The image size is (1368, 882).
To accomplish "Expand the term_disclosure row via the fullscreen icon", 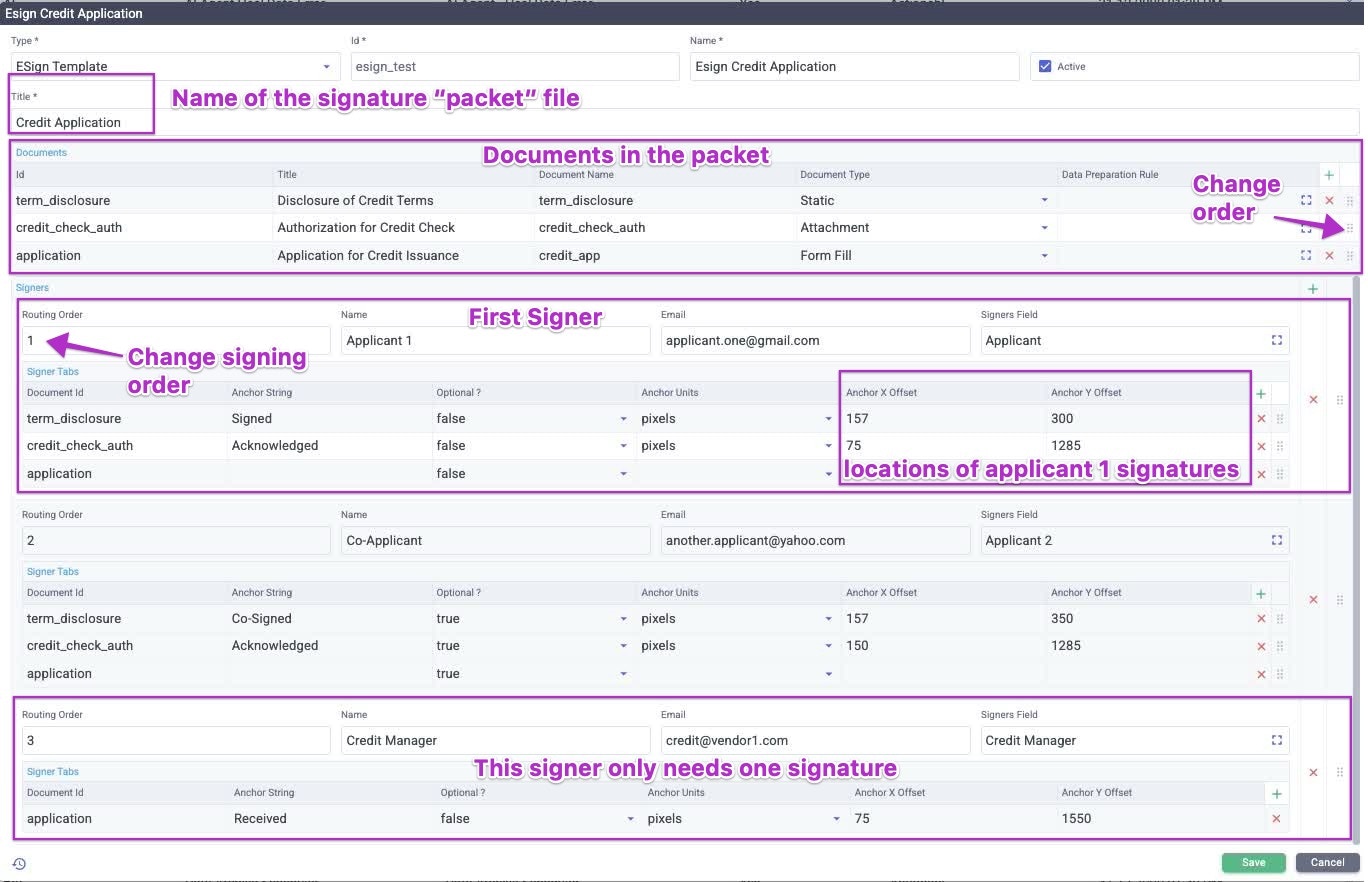I will (1306, 200).
